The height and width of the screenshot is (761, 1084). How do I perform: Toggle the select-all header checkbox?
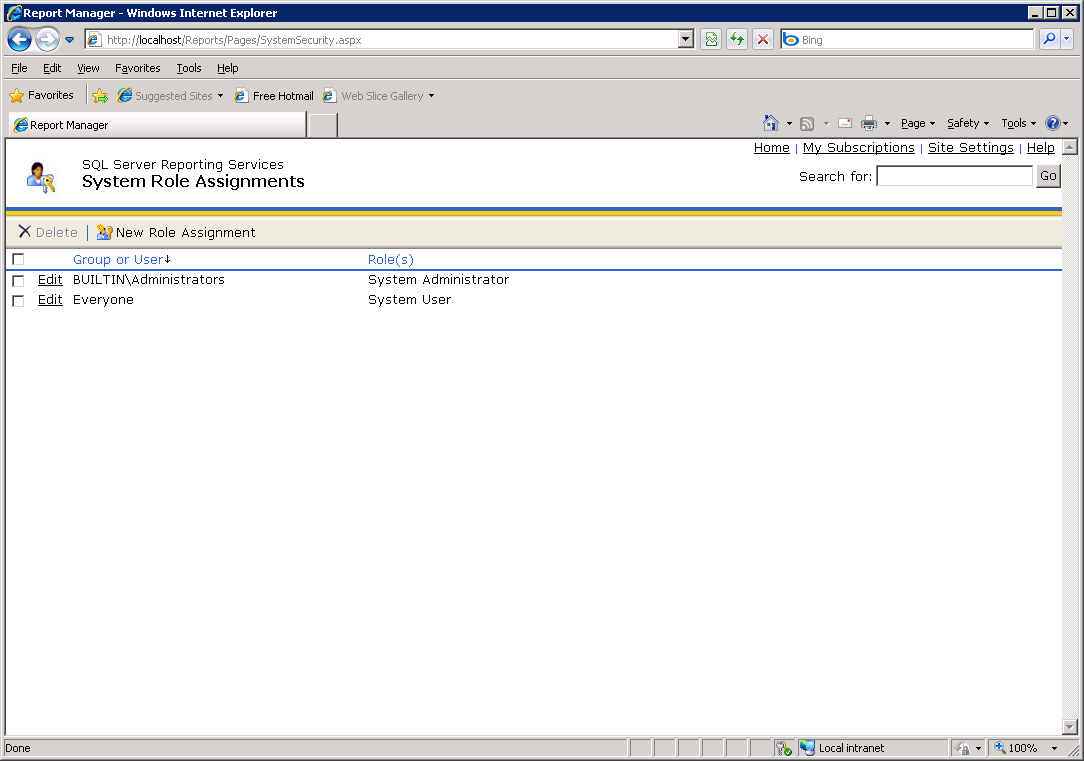point(19,259)
